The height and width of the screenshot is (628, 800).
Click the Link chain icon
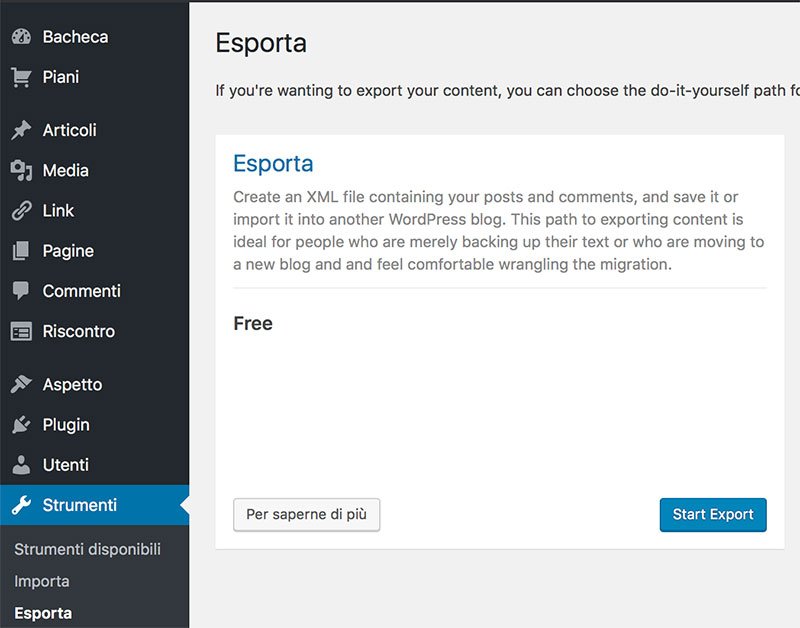[x=21, y=211]
